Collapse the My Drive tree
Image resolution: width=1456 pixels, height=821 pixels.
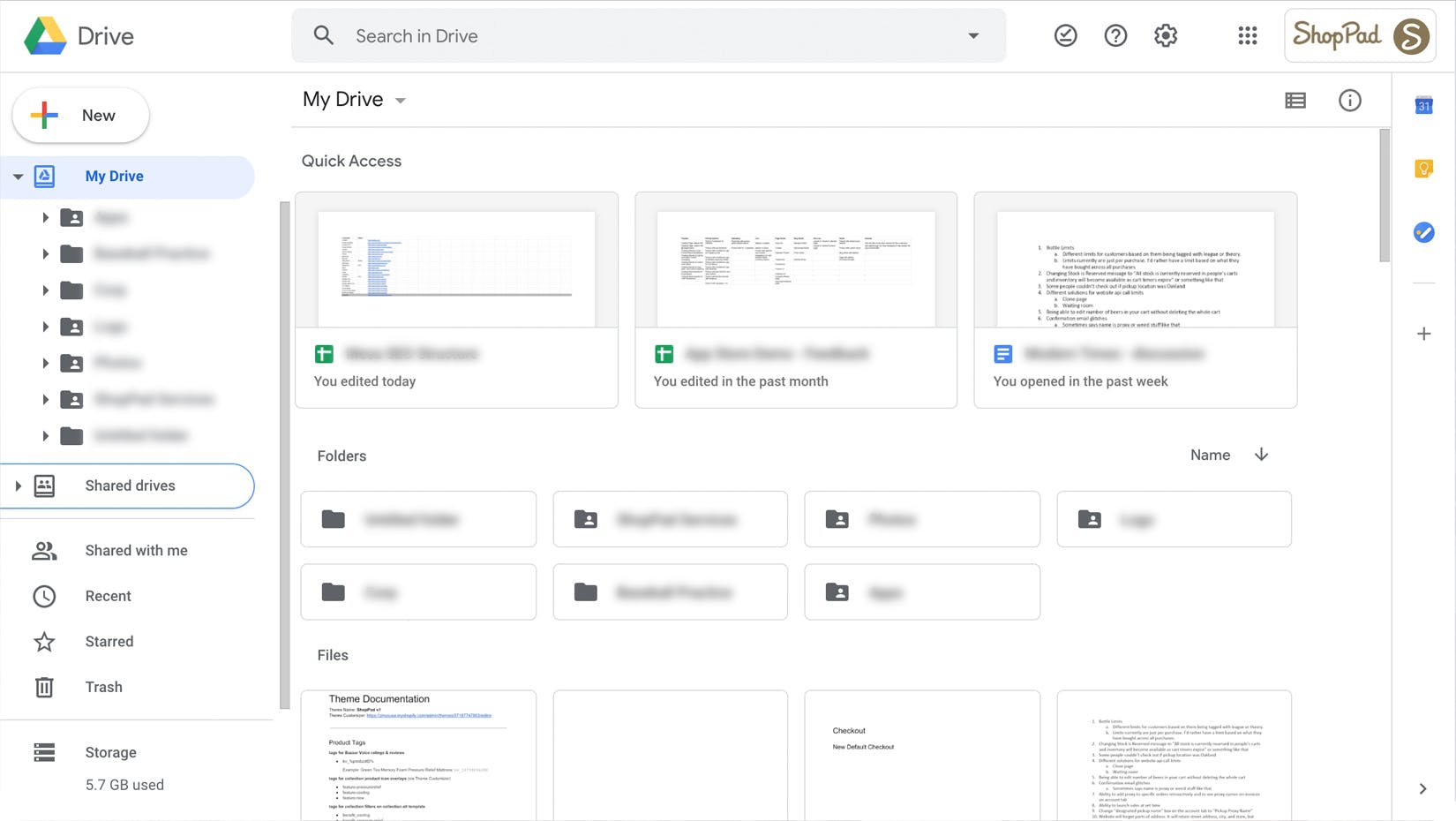tap(18, 177)
